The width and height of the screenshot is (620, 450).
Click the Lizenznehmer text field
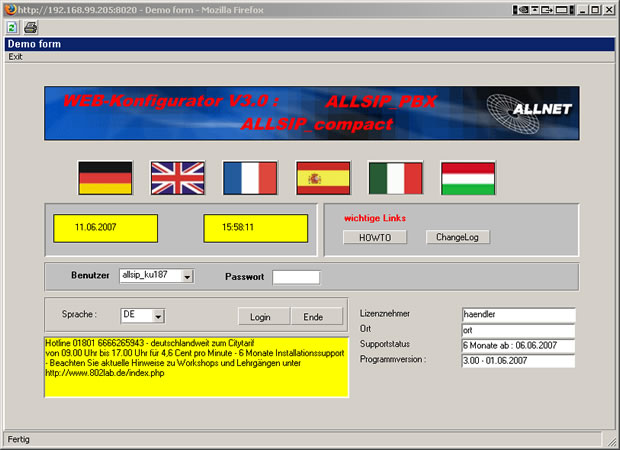(518, 314)
